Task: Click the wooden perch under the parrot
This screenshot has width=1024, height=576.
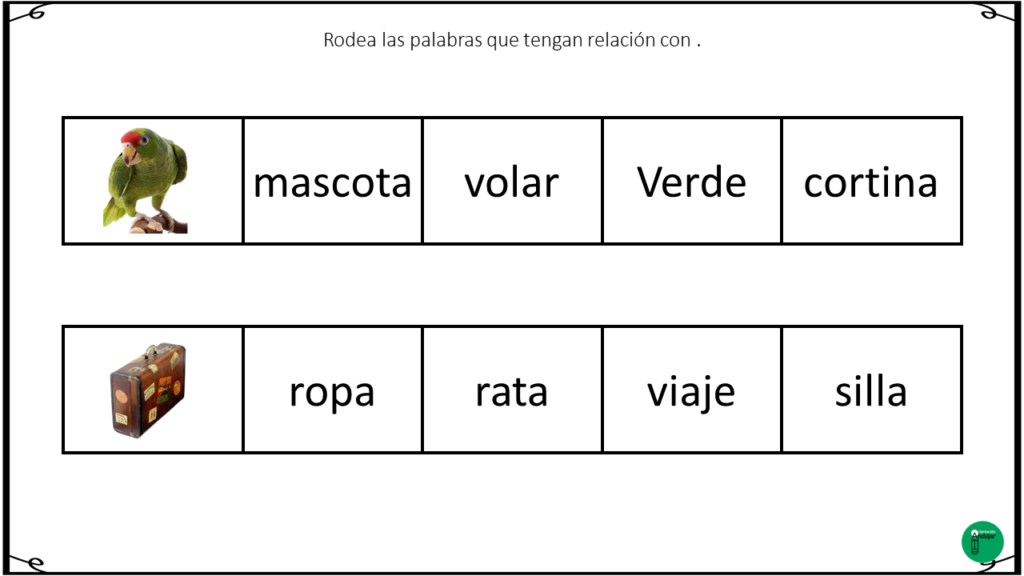Action: (x=160, y=225)
